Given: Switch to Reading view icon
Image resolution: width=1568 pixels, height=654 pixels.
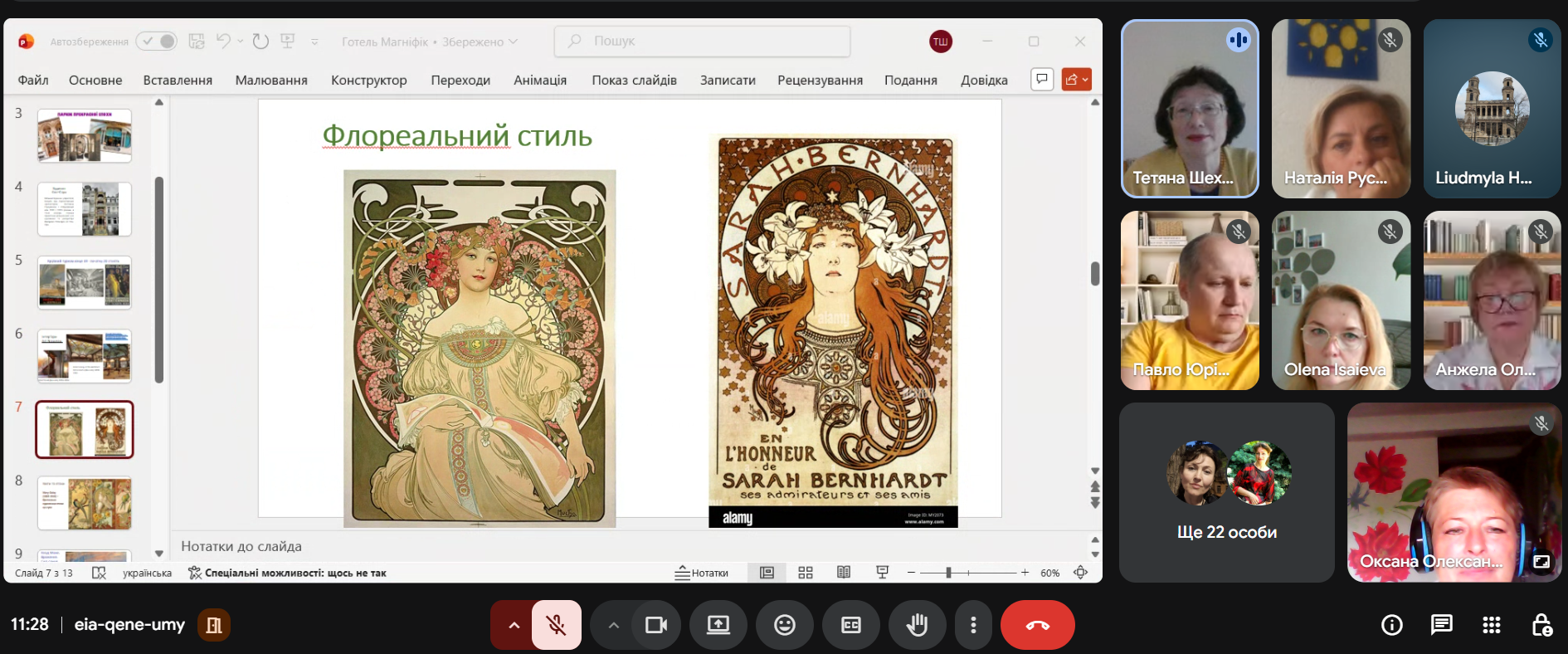Looking at the screenshot, I should (x=844, y=573).
